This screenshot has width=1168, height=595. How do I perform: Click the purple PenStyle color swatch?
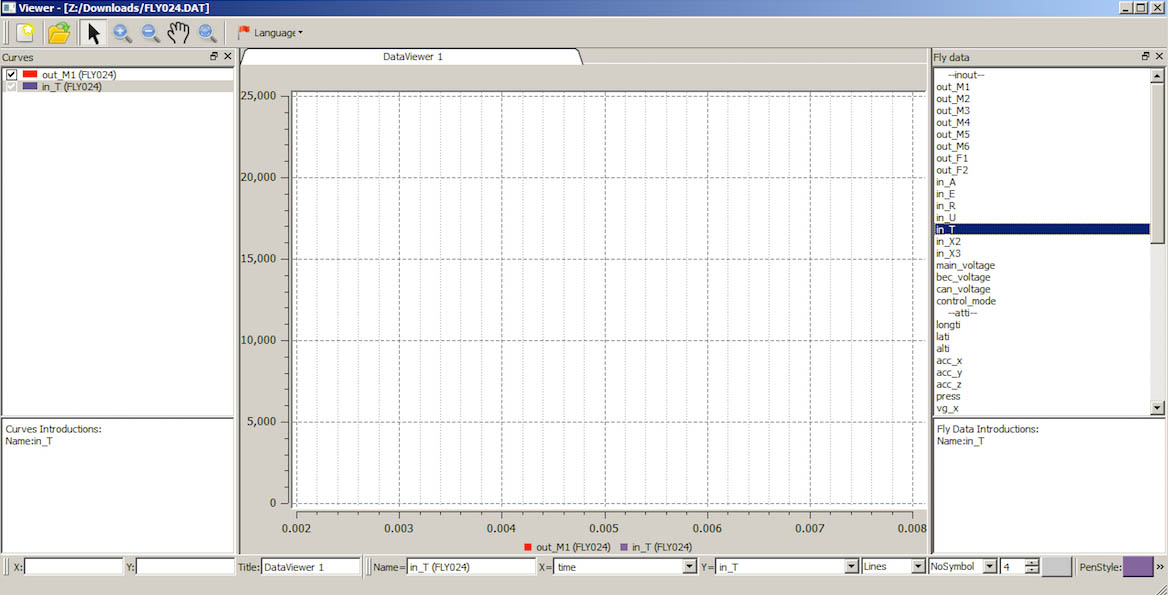tap(1137, 567)
